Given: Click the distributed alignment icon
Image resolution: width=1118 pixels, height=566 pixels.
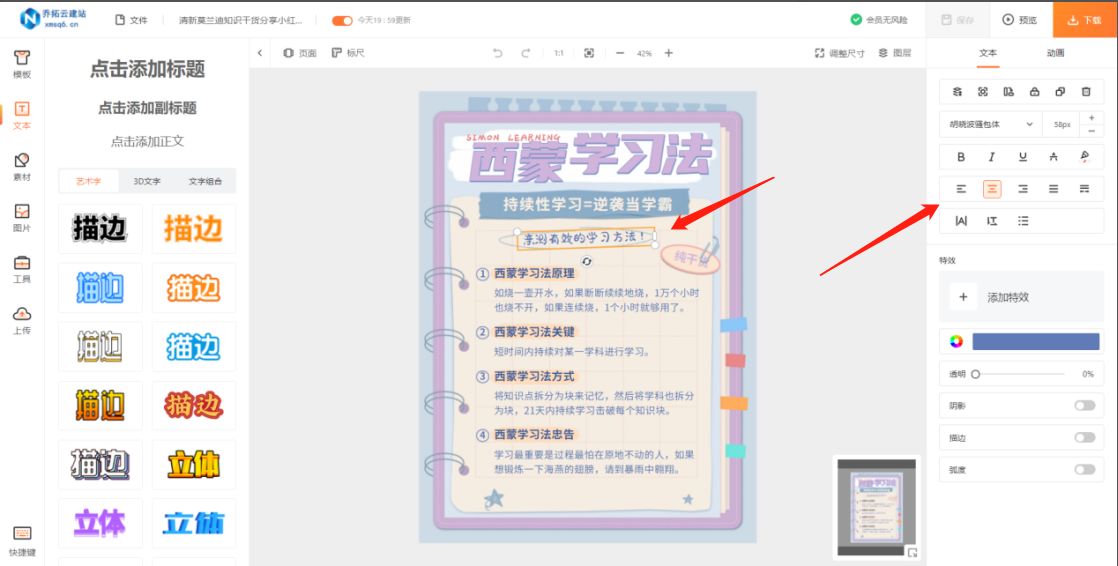Looking at the screenshot, I should (x=1084, y=189).
